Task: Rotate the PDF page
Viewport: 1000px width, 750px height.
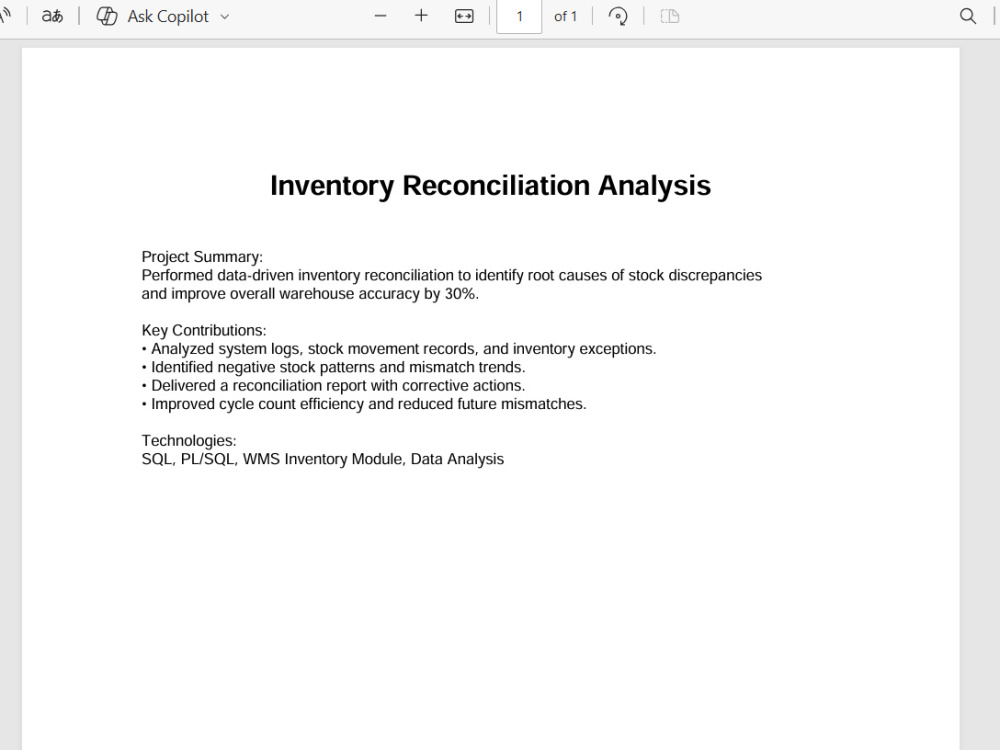Action: (618, 16)
